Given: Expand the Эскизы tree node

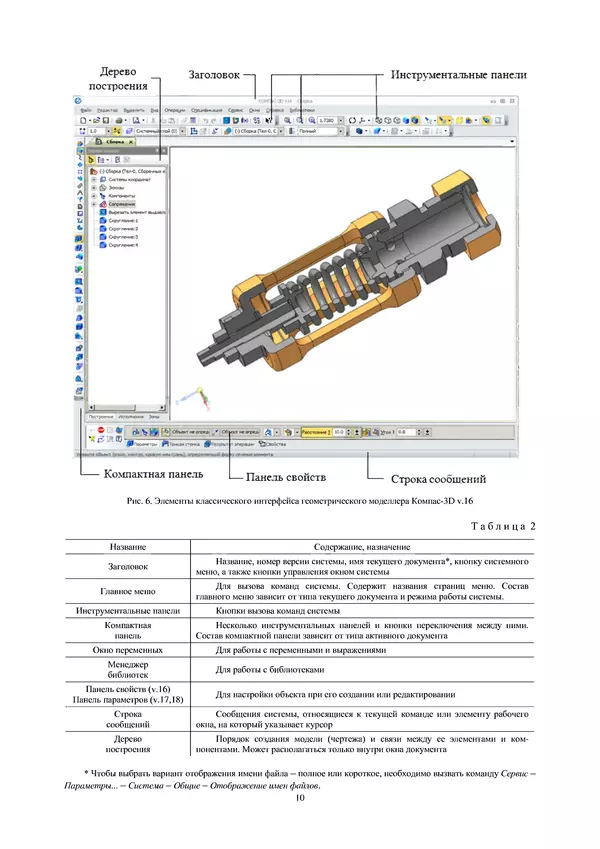Looking at the screenshot, I should tap(93, 187).
